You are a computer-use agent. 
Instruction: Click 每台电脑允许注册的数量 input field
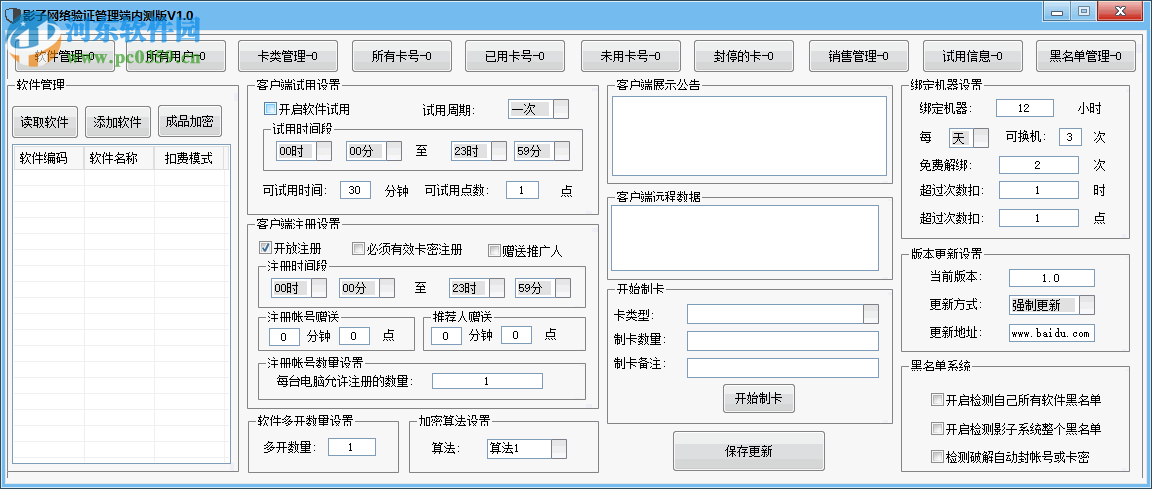click(x=487, y=381)
